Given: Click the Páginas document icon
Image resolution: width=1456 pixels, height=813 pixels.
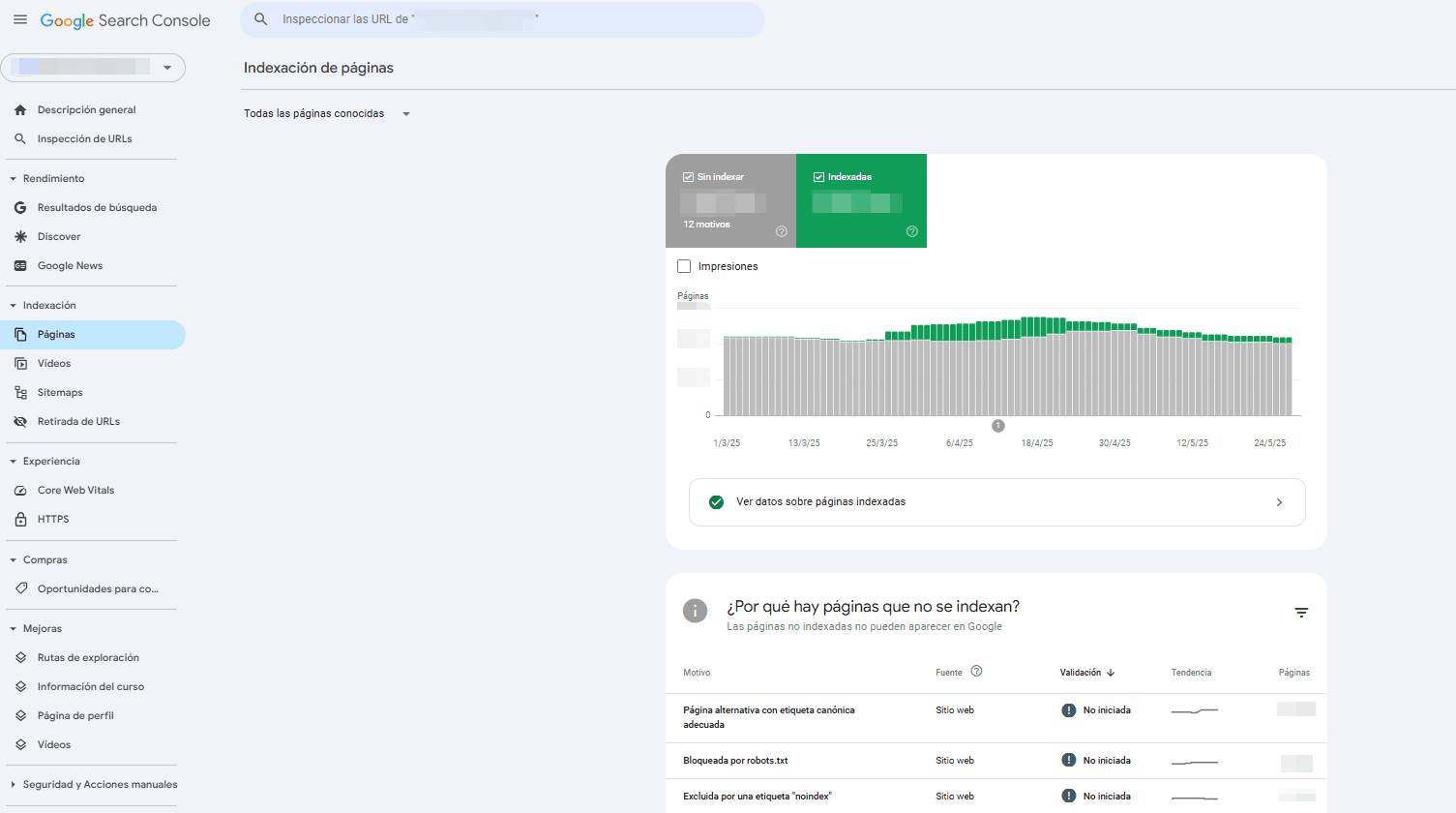Looking at the screenshot, I should 20,335.
